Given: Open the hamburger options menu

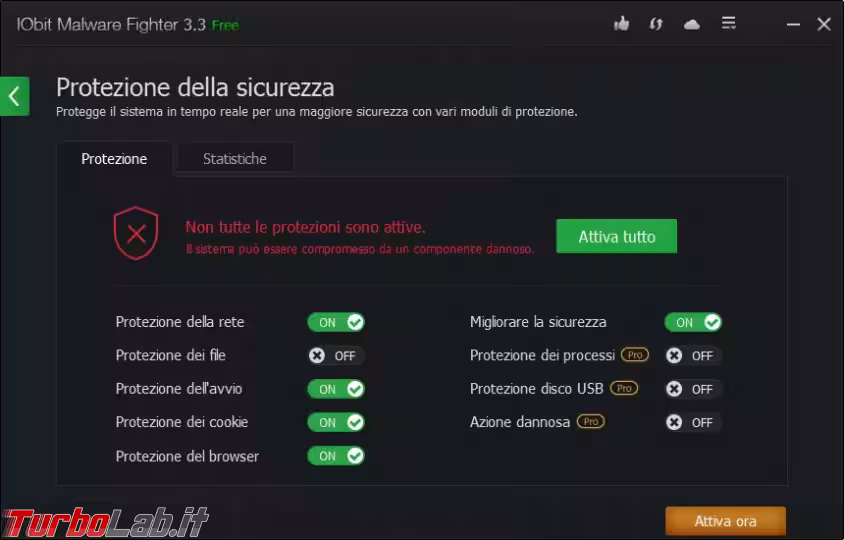Looking at the screenshot, I should click(728, 23).
